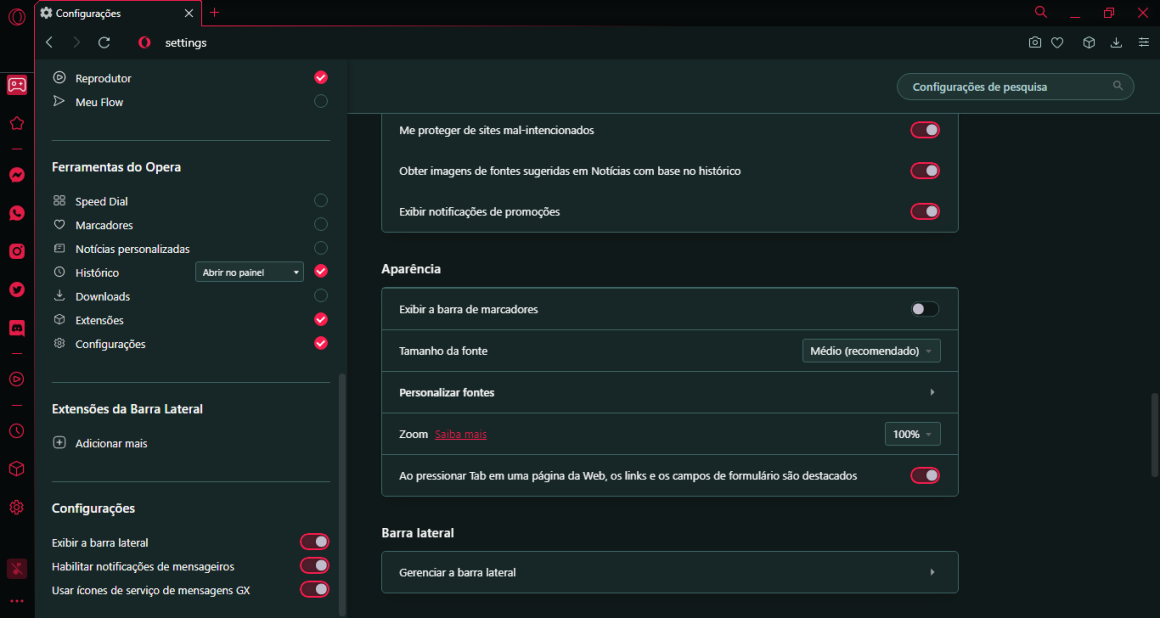Enable the Downloads sidebar checkbox
The height and width of the screenshot is (618, 1160).
321,296
